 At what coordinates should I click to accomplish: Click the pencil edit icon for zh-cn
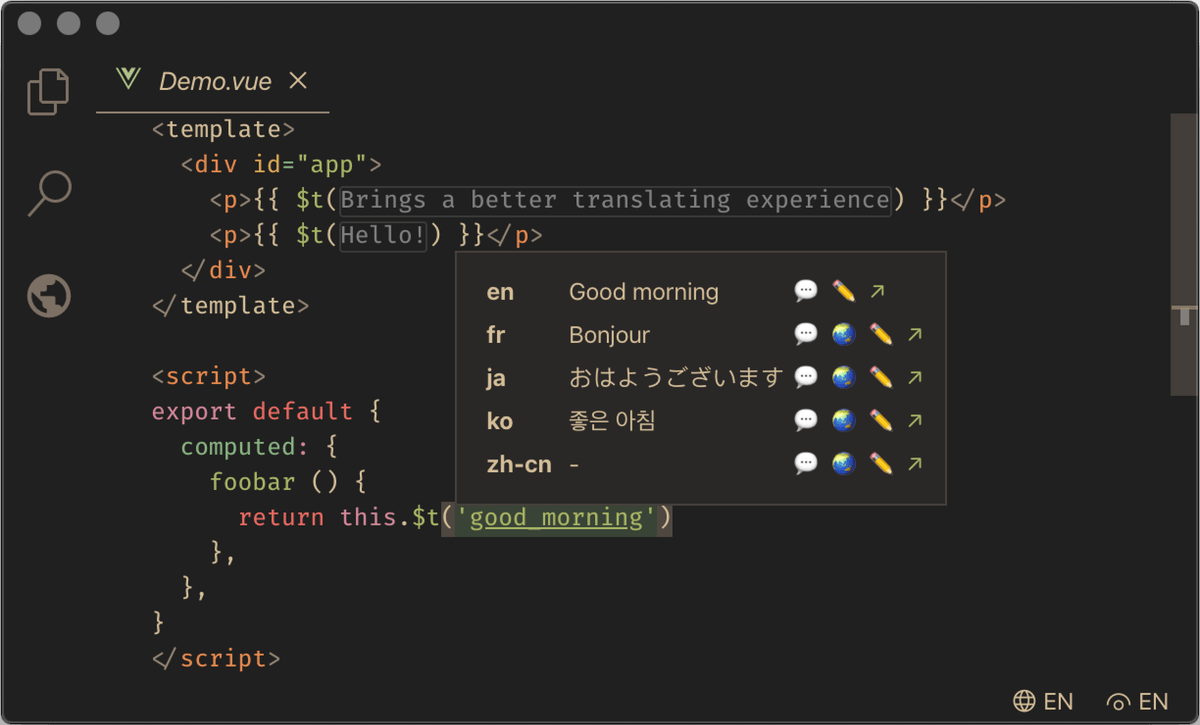pos(881,464)
